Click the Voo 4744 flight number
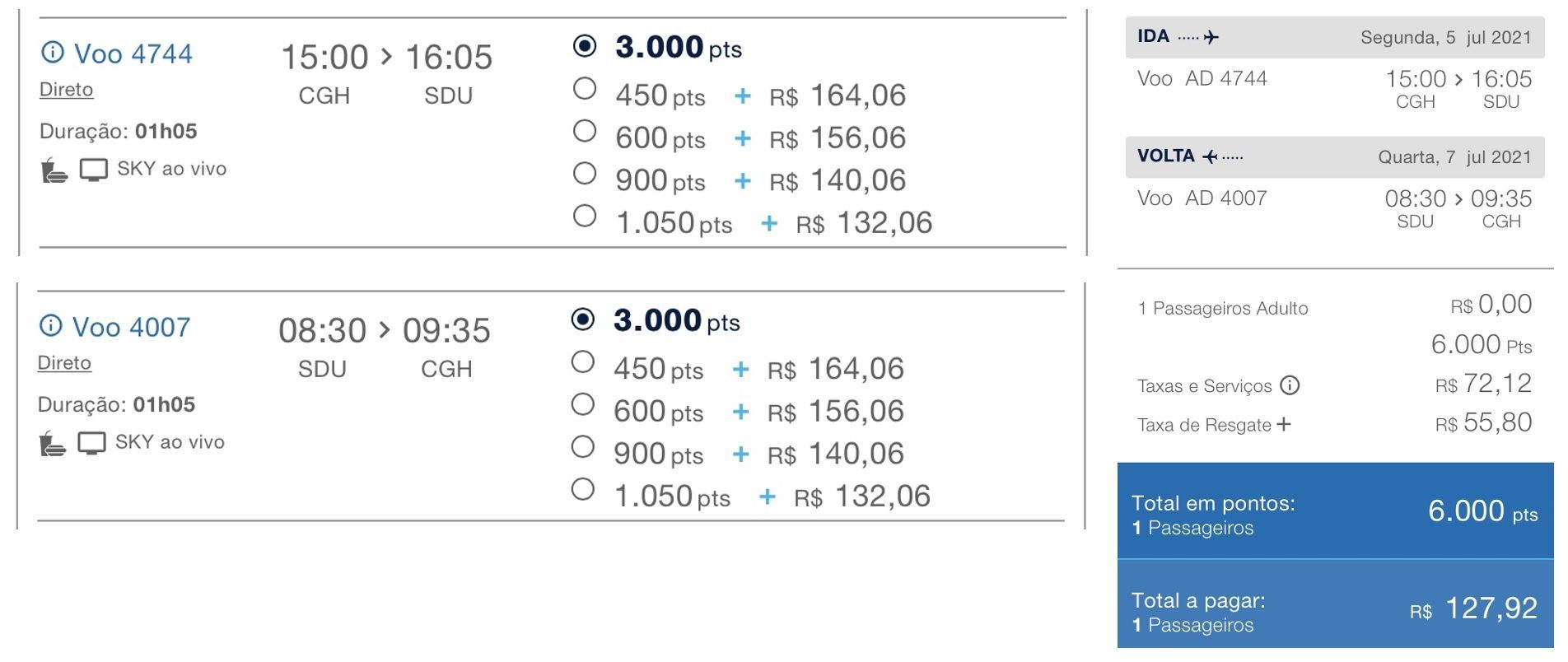 [133, 54]
